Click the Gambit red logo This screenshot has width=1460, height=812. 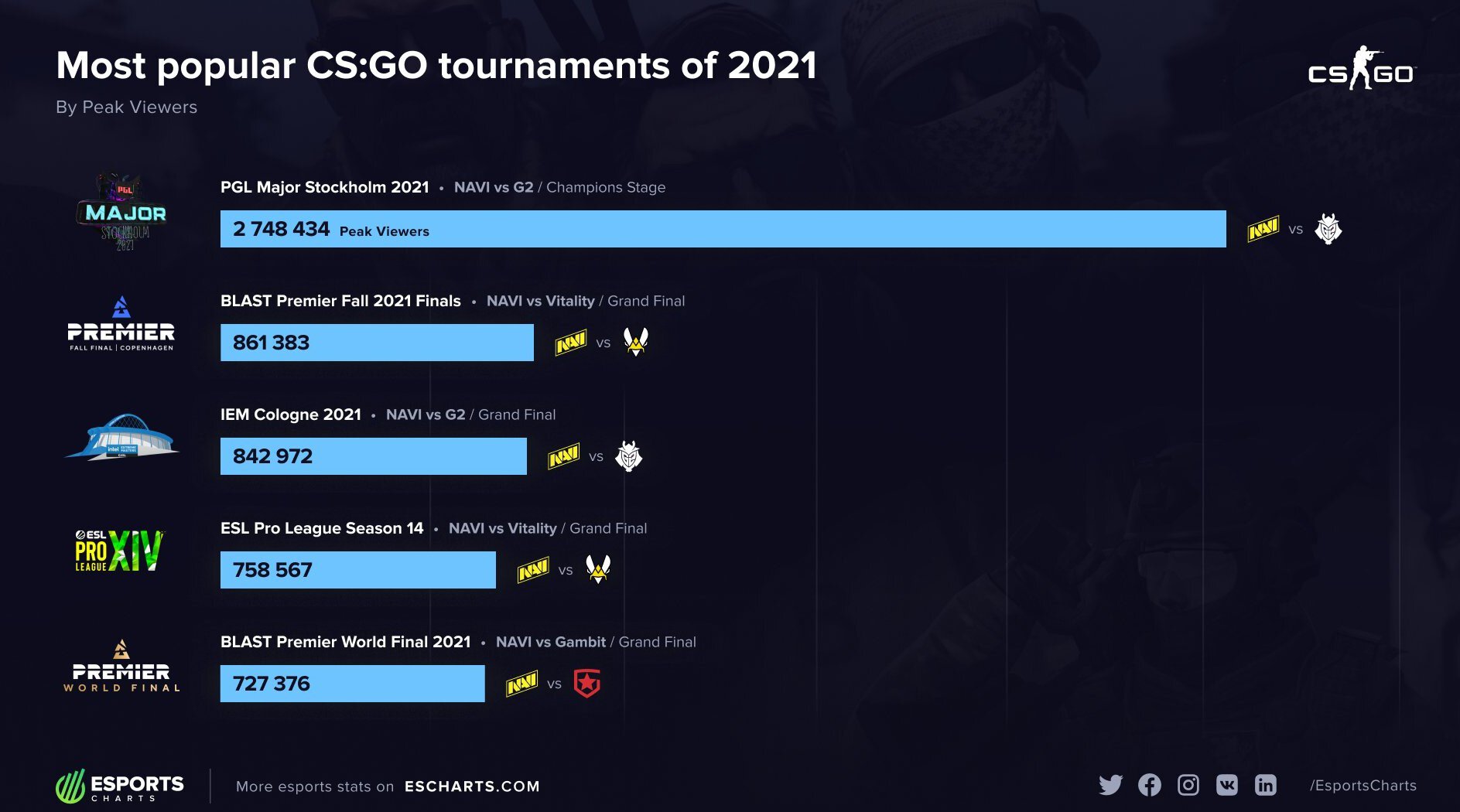click(587, 684)
